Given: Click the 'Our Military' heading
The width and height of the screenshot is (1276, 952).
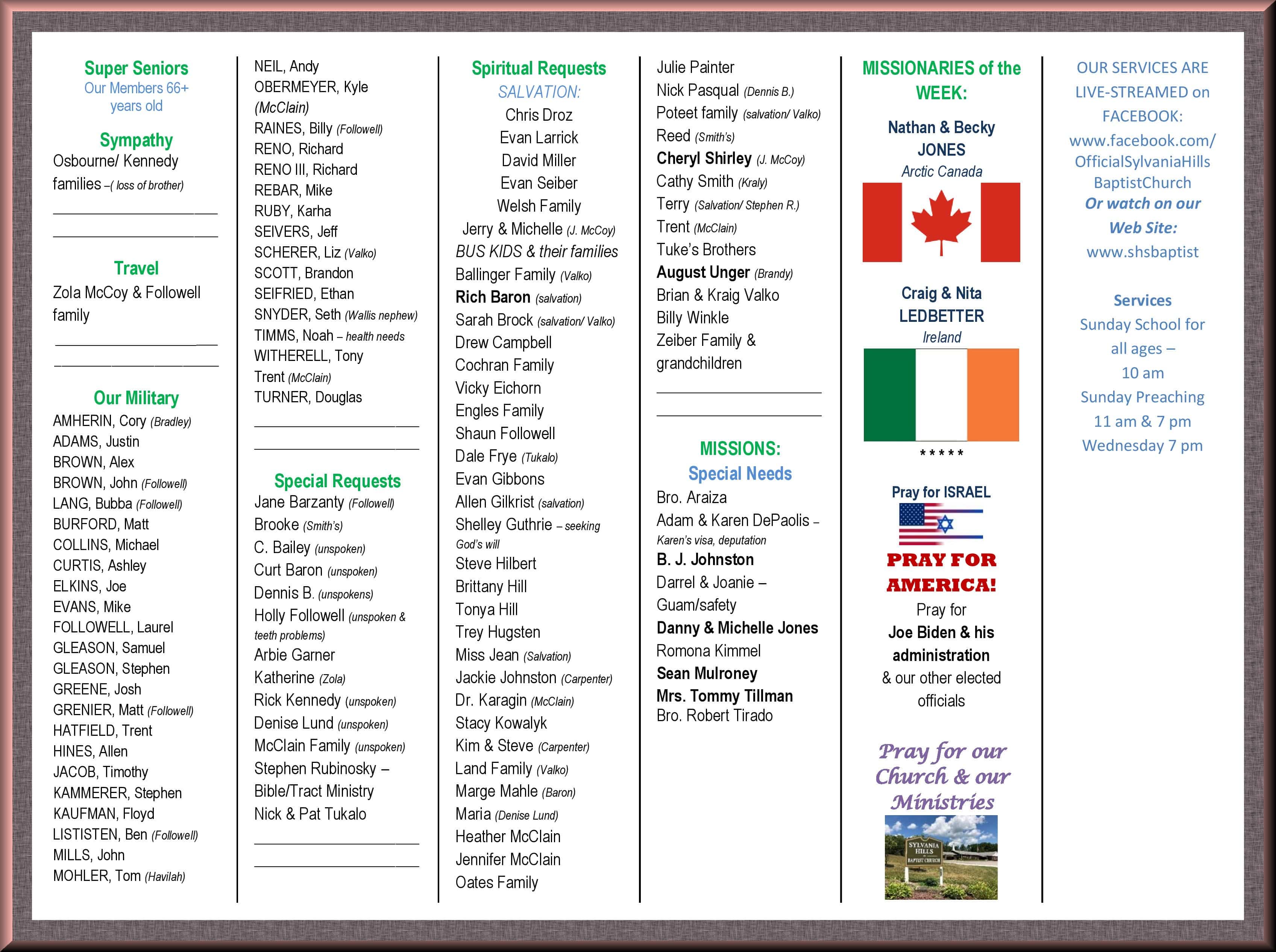Looking at the screenshot, I should 136,398.
